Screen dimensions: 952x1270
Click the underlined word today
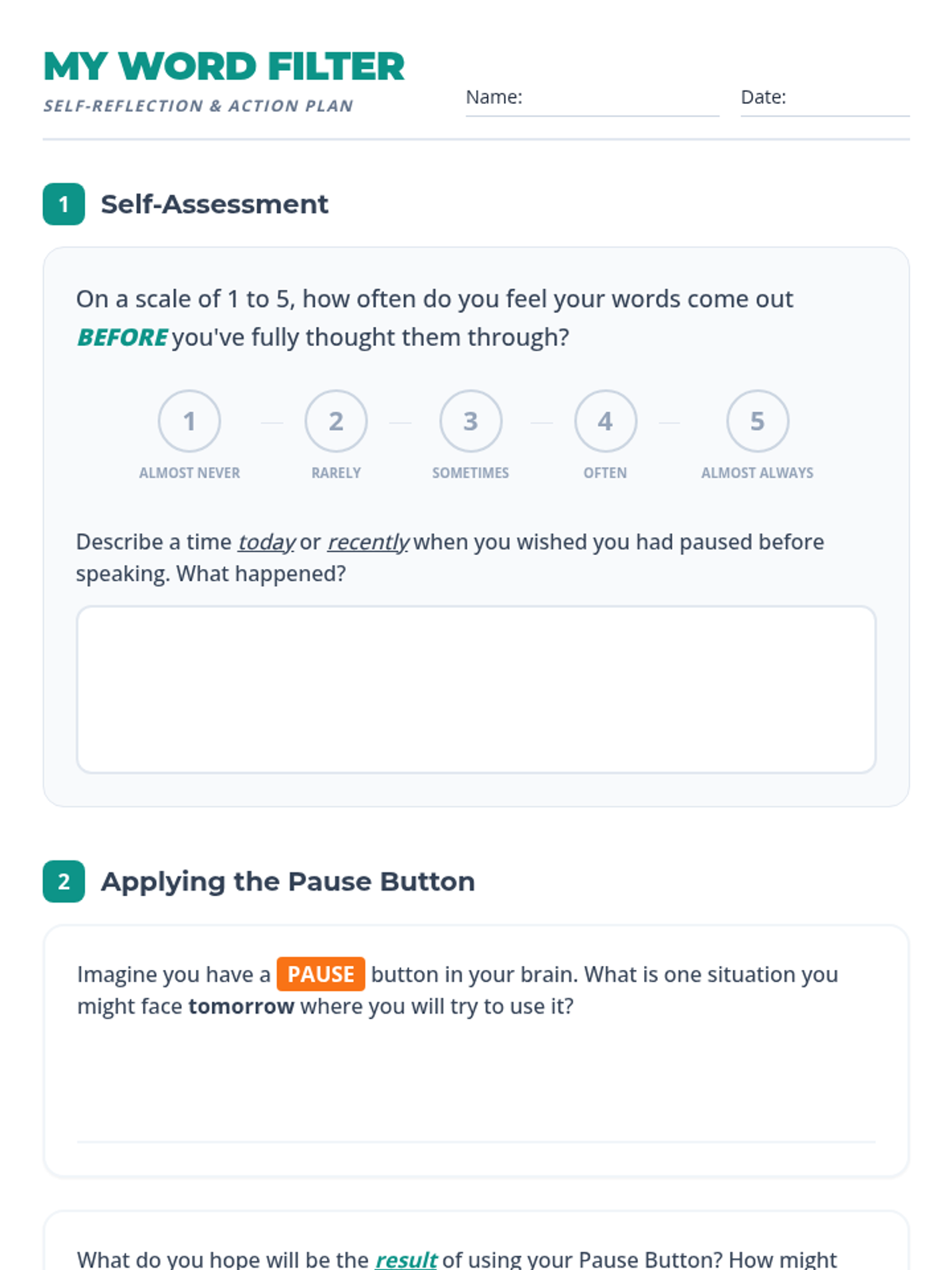(x=267, y=542)
